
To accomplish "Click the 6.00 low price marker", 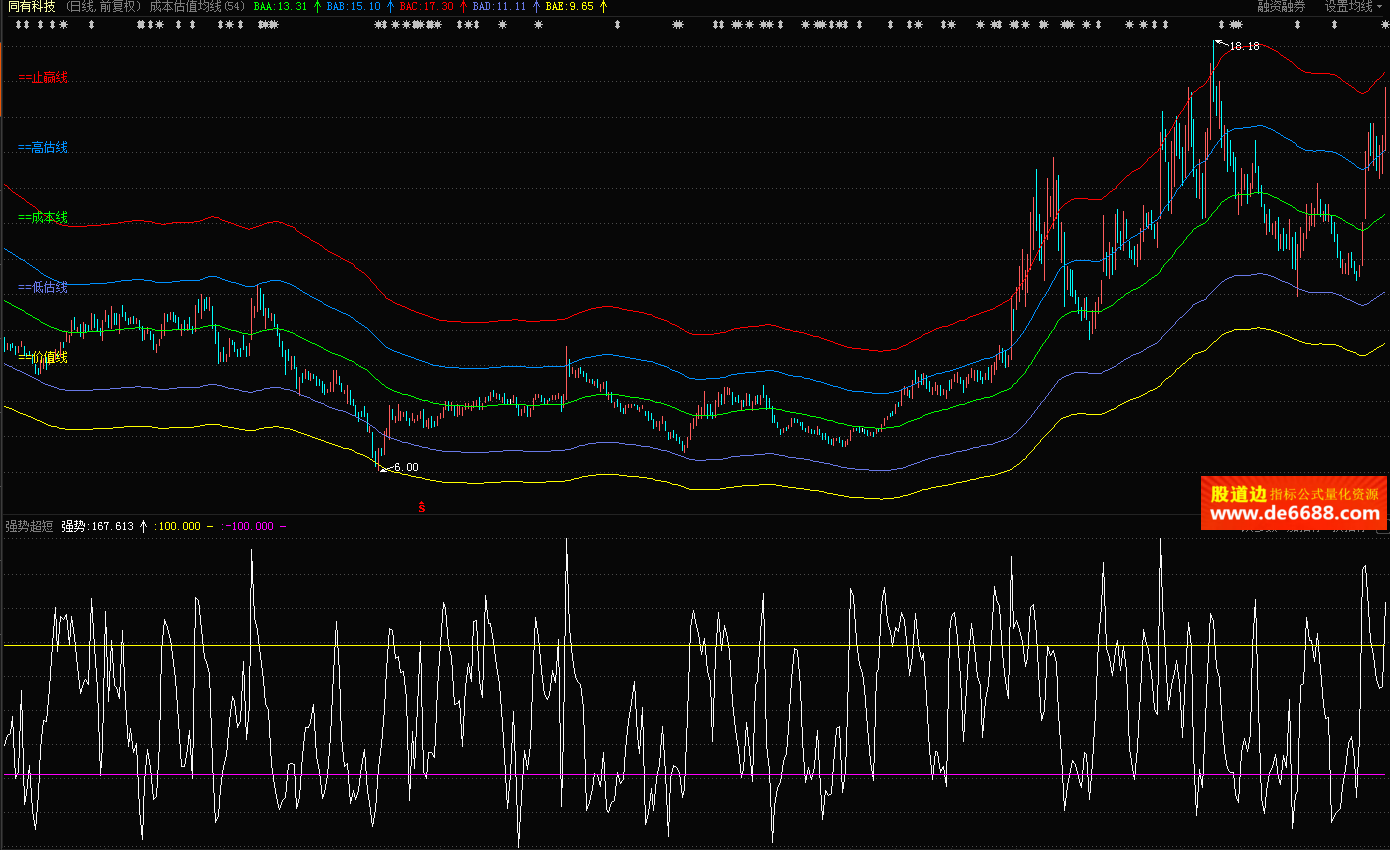I will pos(405,467).
